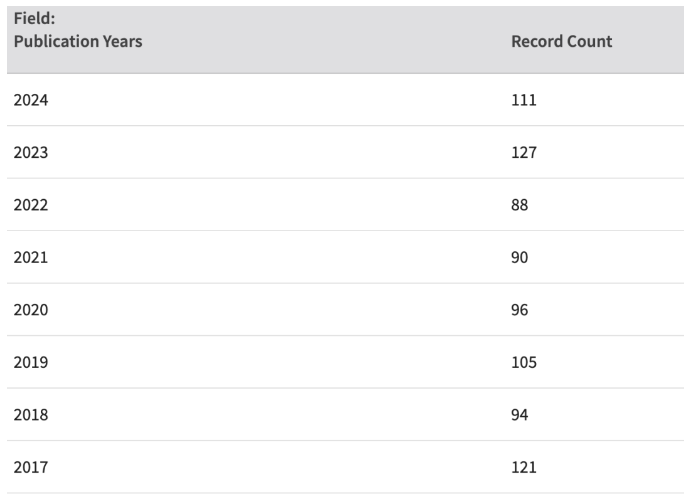The image size is (692, 499).
Task: Select the 2018 publication year cell
Action: coord(30,415)
